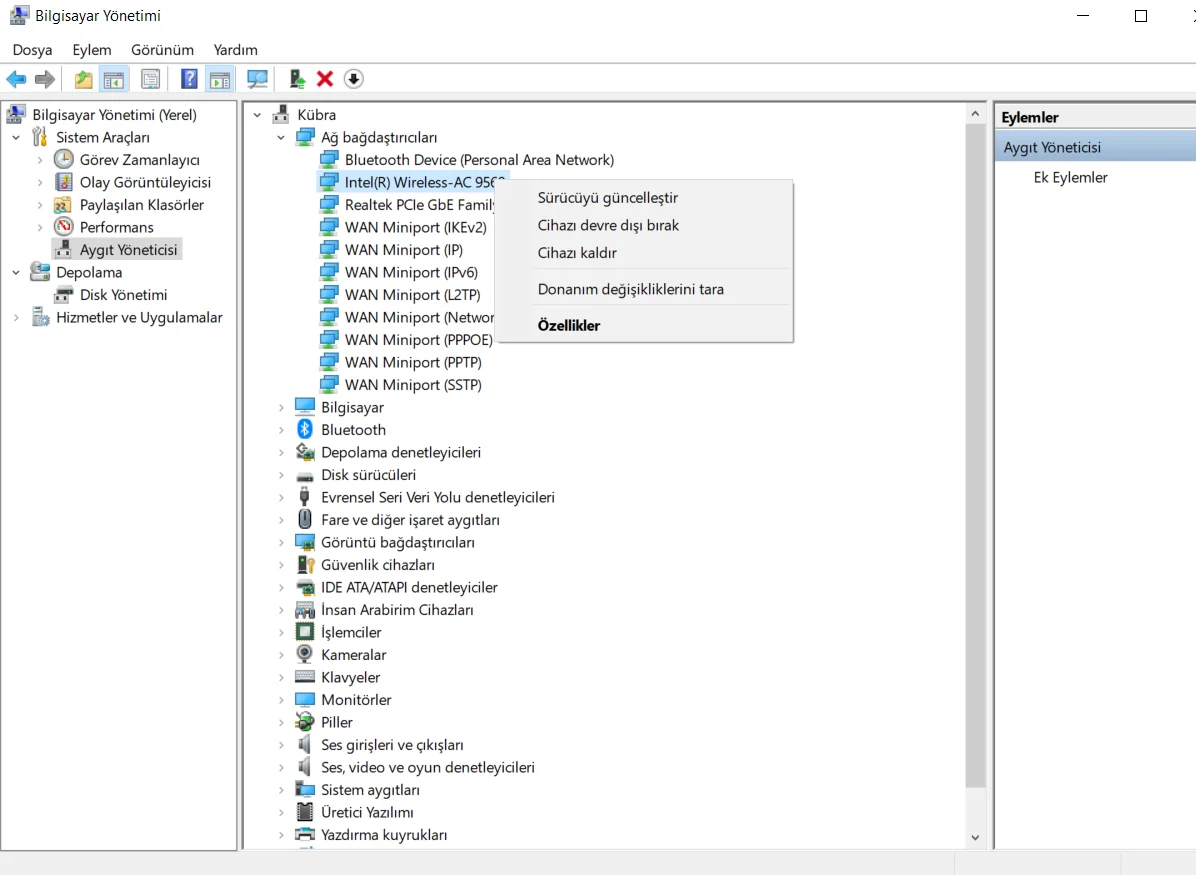
Task: Click the Güvenlik cihazları key icon
Action: click(x=305, y=565)
